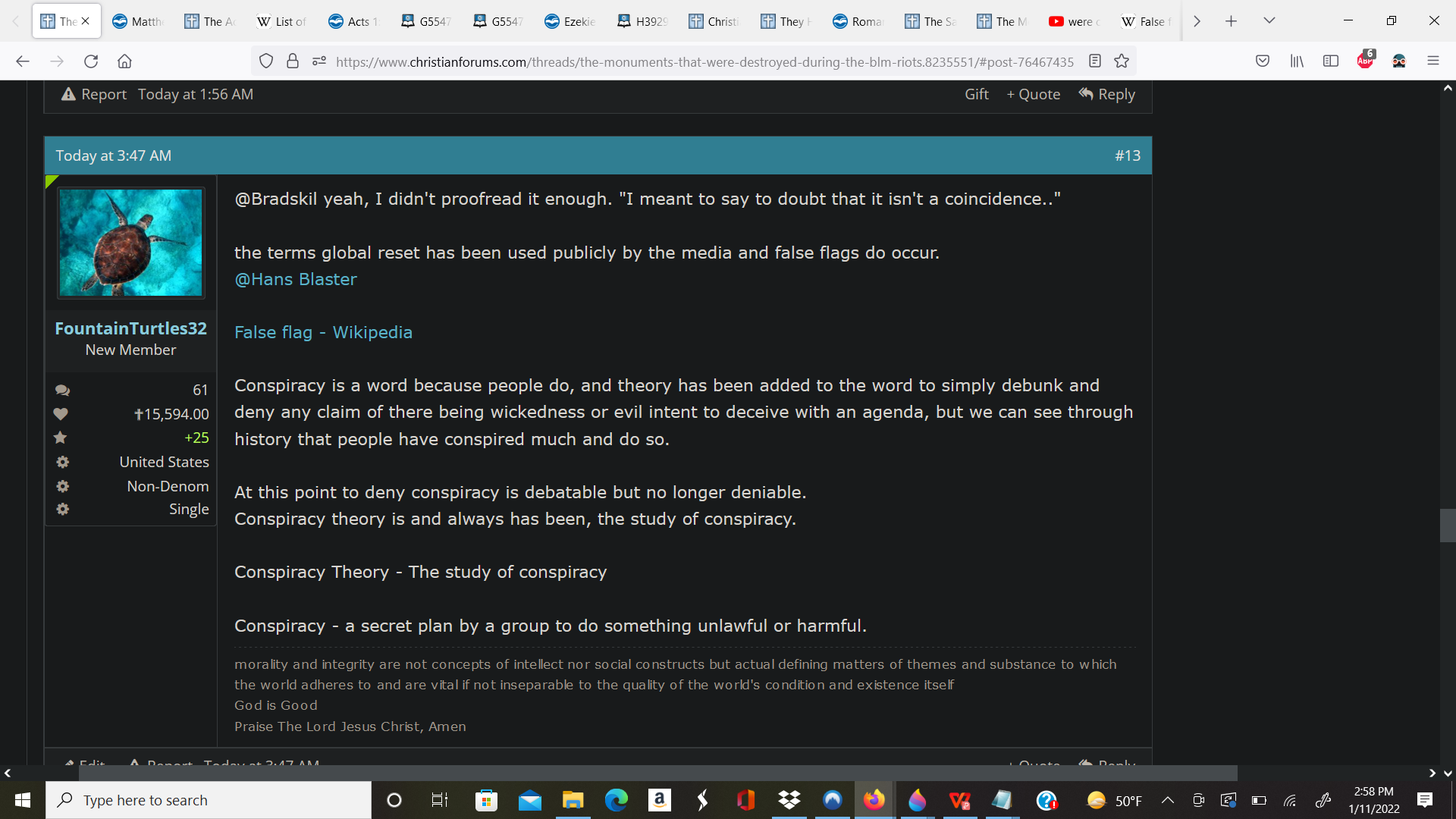Open Dropbox from the Windows taskbar
Image resolution: width=1456 pixels, height=819 pixels.
point(789,800)
